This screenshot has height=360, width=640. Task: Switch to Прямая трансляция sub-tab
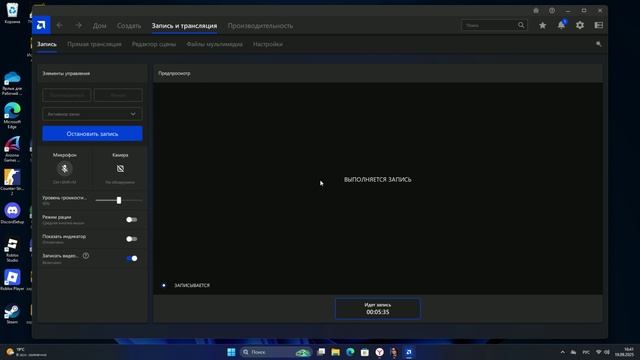(94, 44)
